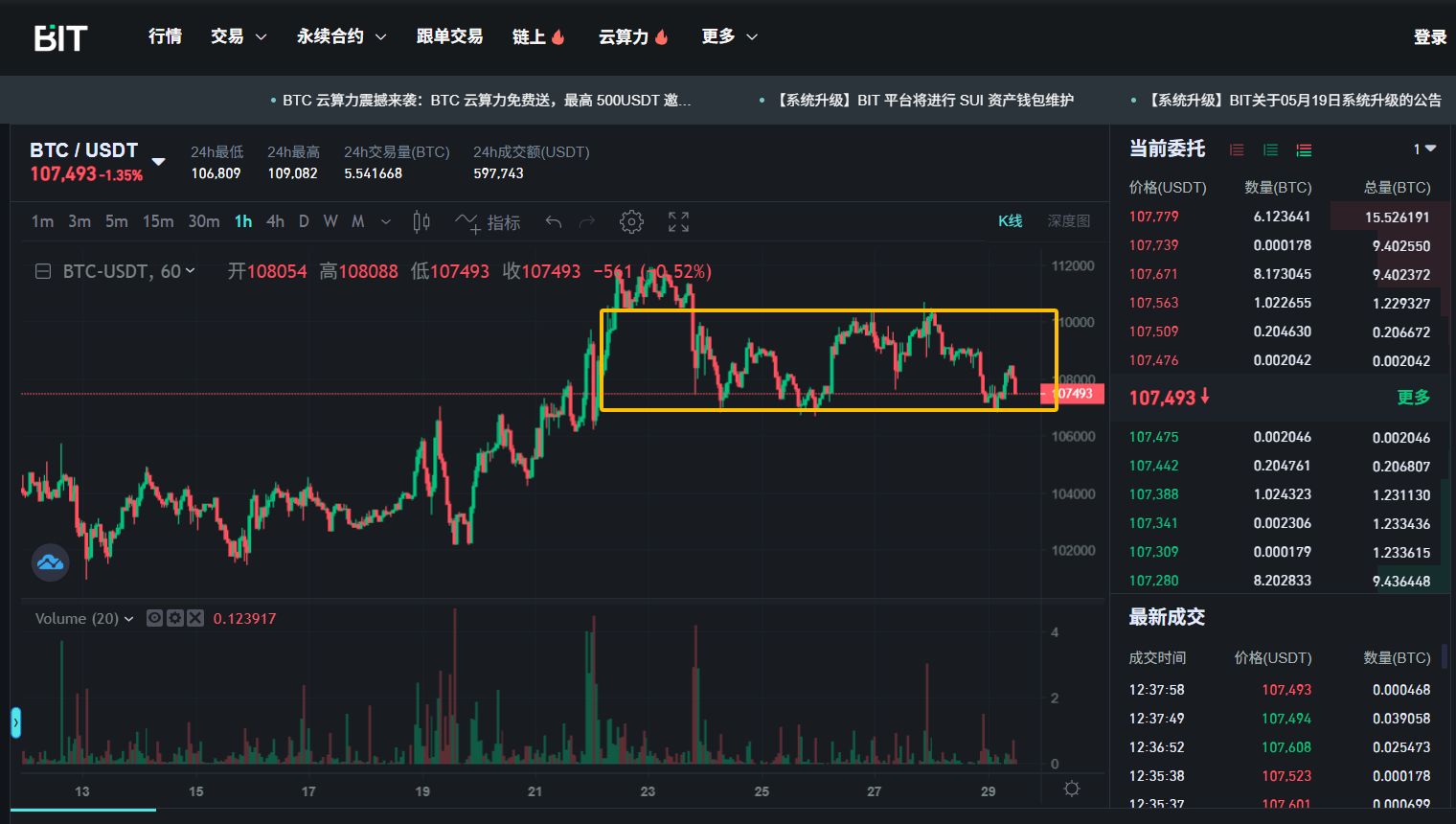Viewport: 1456px width, 824px height.
Task: Collapse the BTC-USDT legend box
Action: [x=43, y=271]
